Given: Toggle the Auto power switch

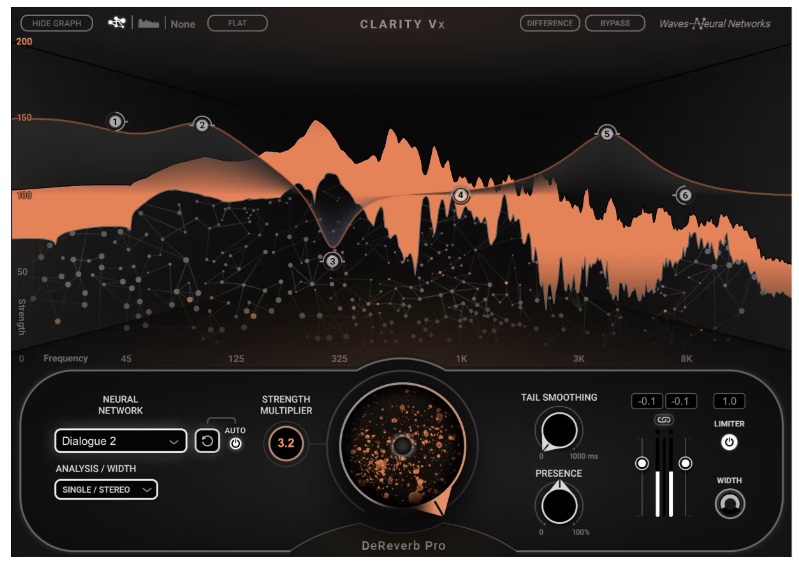Looking at the screenshot, I should [x=235, y=444].
